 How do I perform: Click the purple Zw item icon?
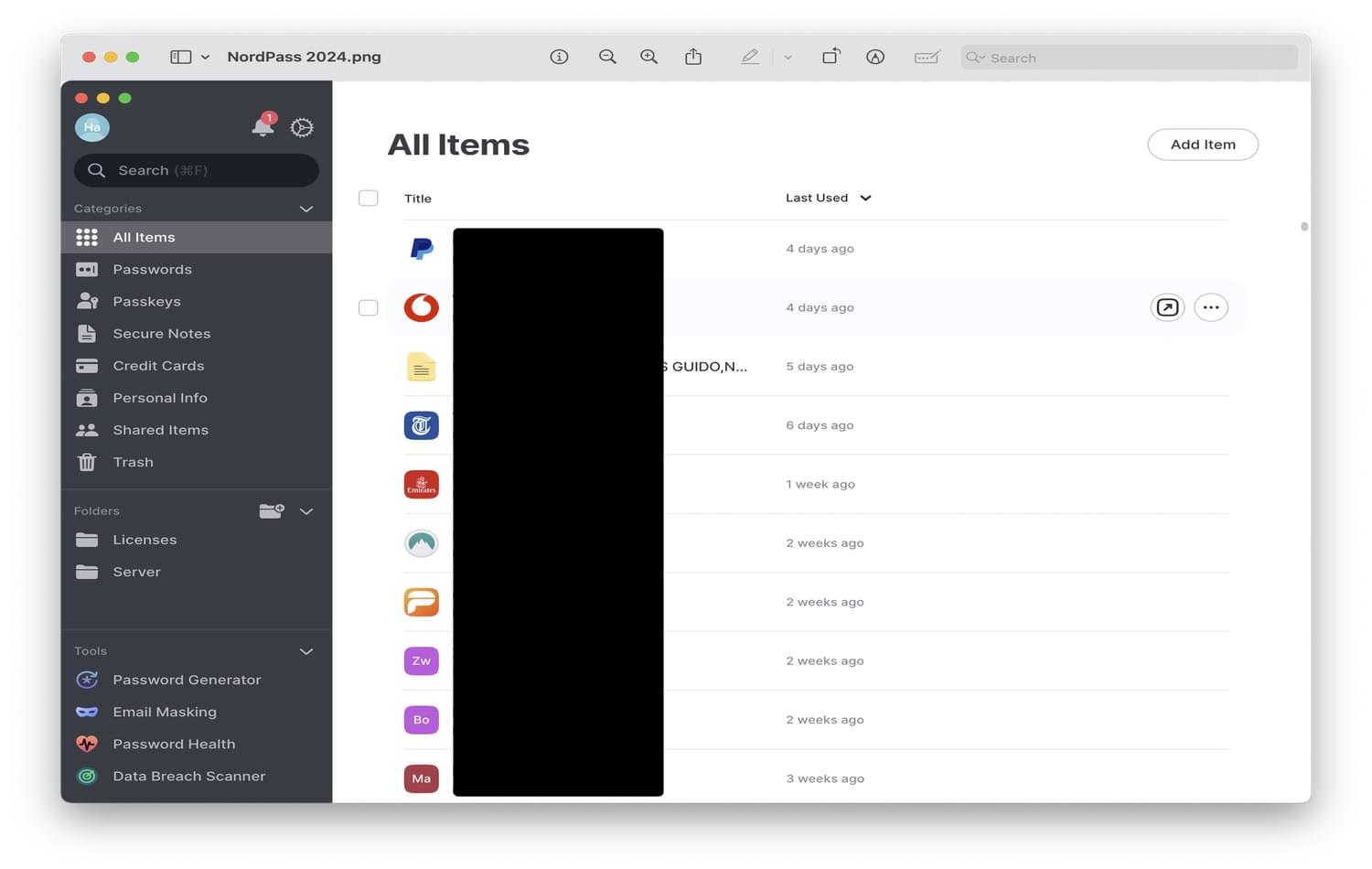[x=422, y=660]
